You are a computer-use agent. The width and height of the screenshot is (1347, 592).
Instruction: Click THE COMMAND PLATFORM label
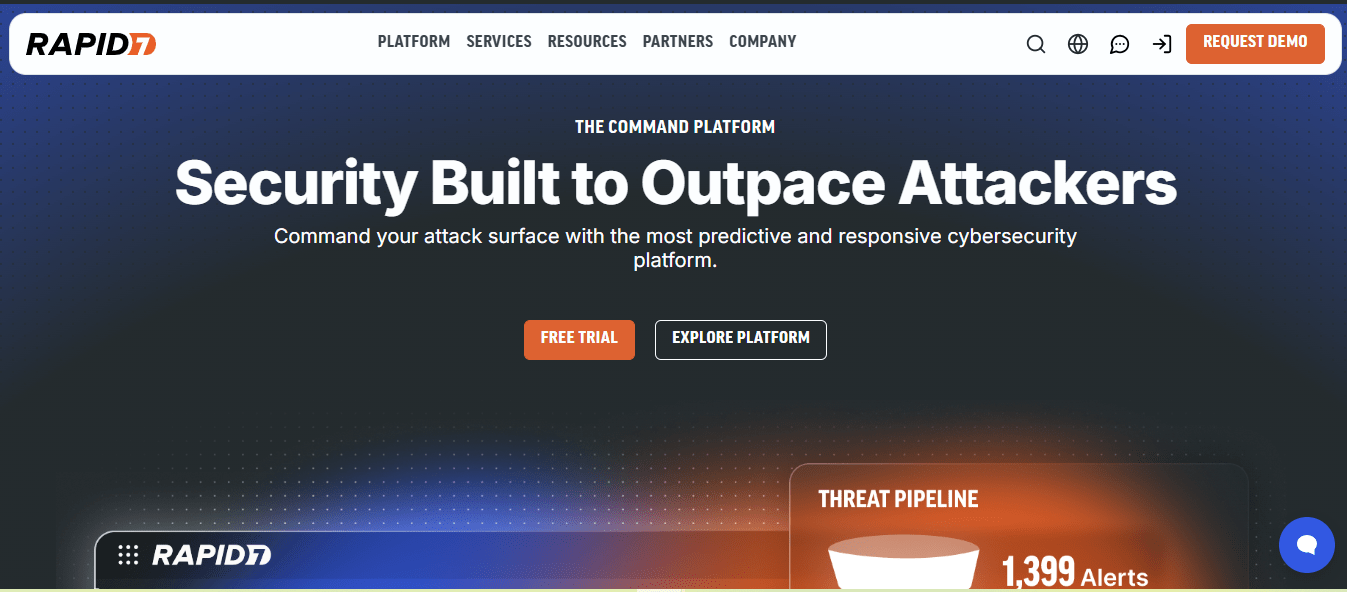point(675,127)
